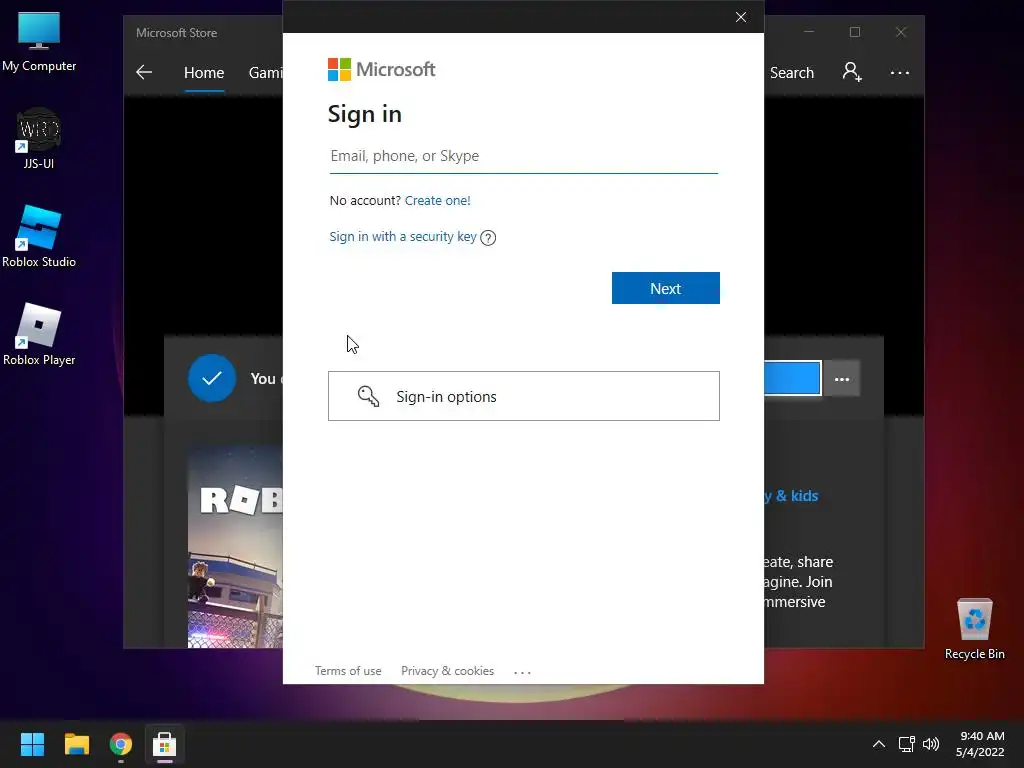Click the back arrow in Microsoft Store
1024x768 pixels.
[x=144, y=72]
